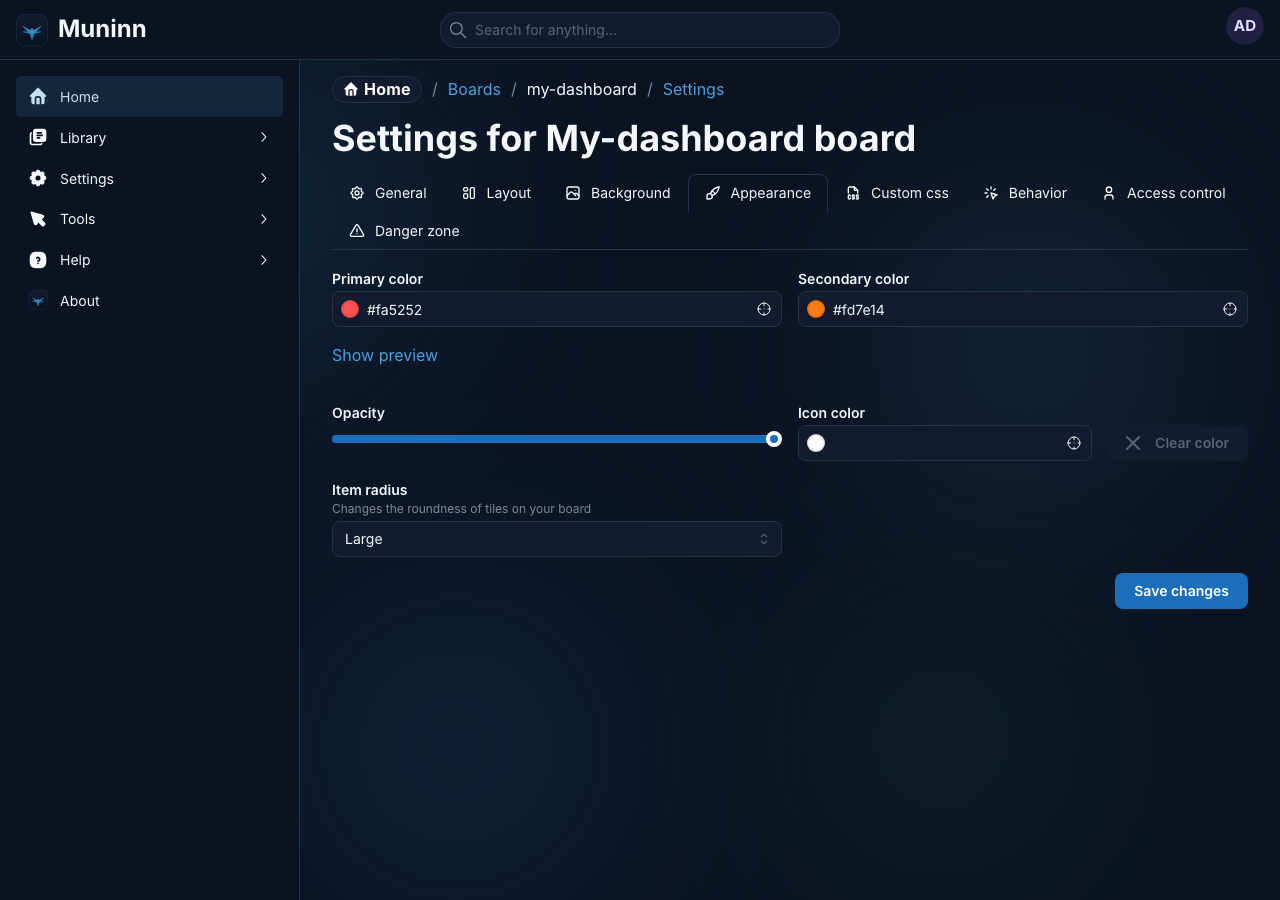Viewport: 1280px width, 900px height.
Task: Click the middle of Opacity slider track
Action: point(557,439)
